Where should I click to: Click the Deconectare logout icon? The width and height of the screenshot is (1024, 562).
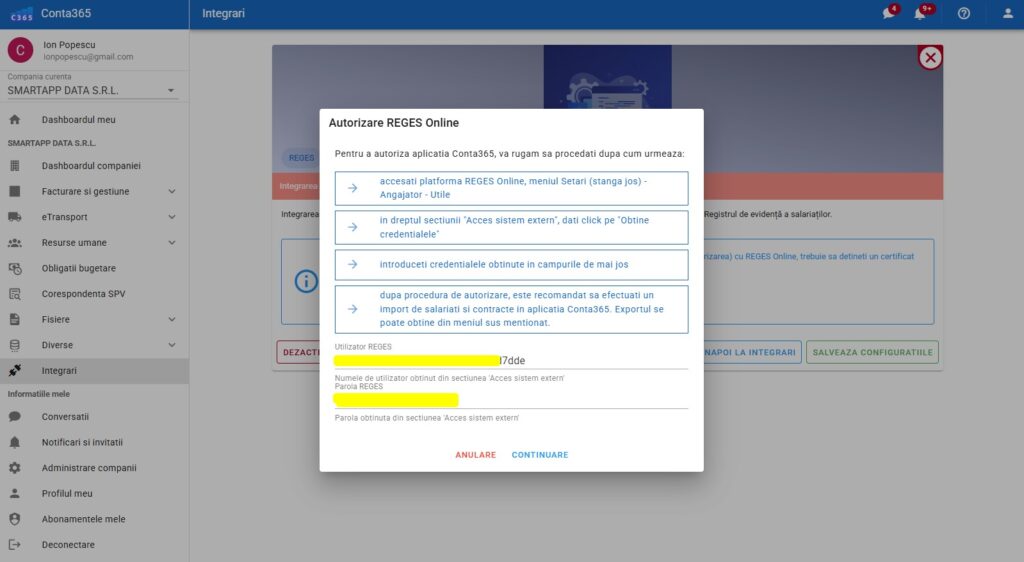[x=14, y=545]
